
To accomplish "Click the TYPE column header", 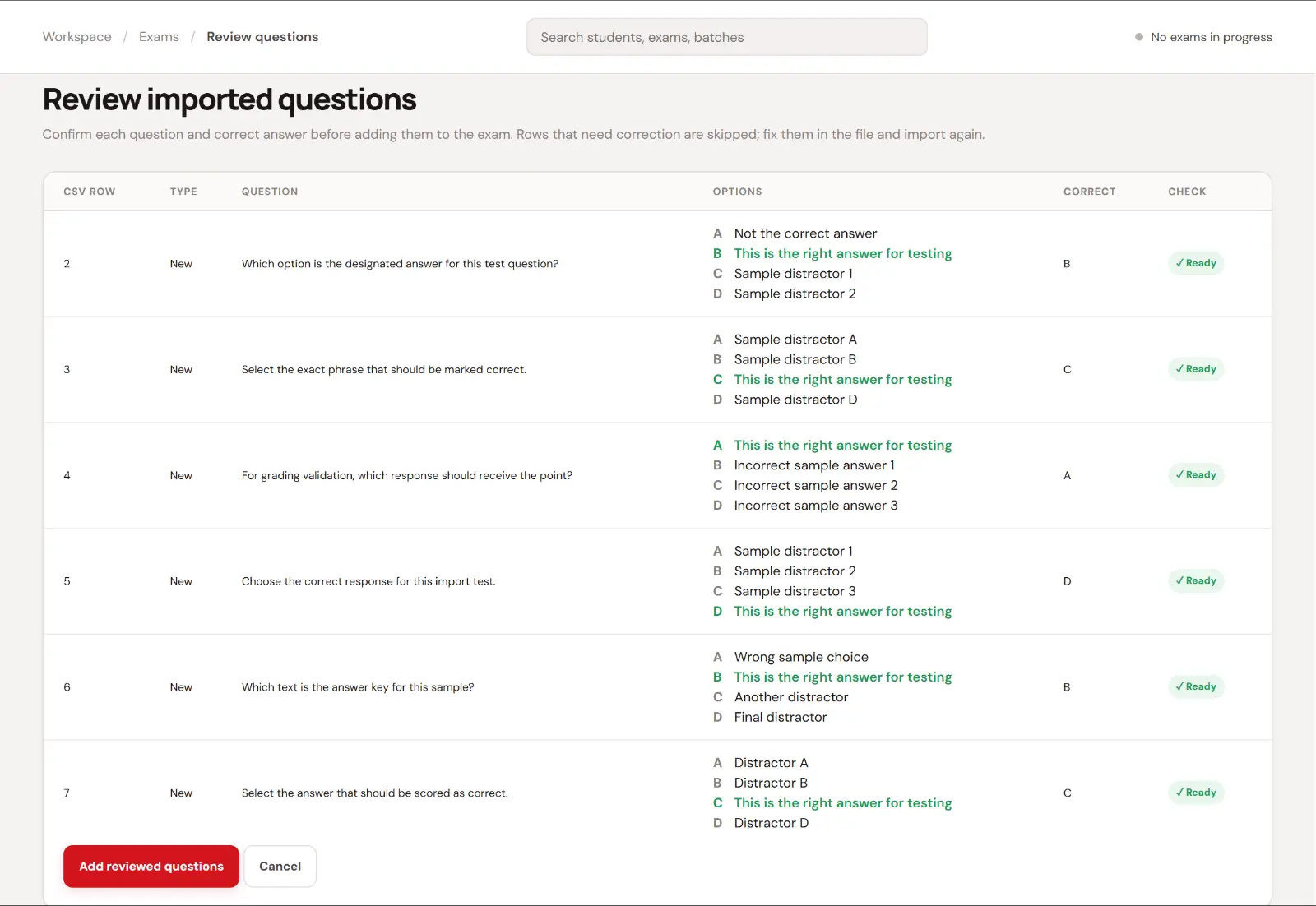I will tap(183, 192).
